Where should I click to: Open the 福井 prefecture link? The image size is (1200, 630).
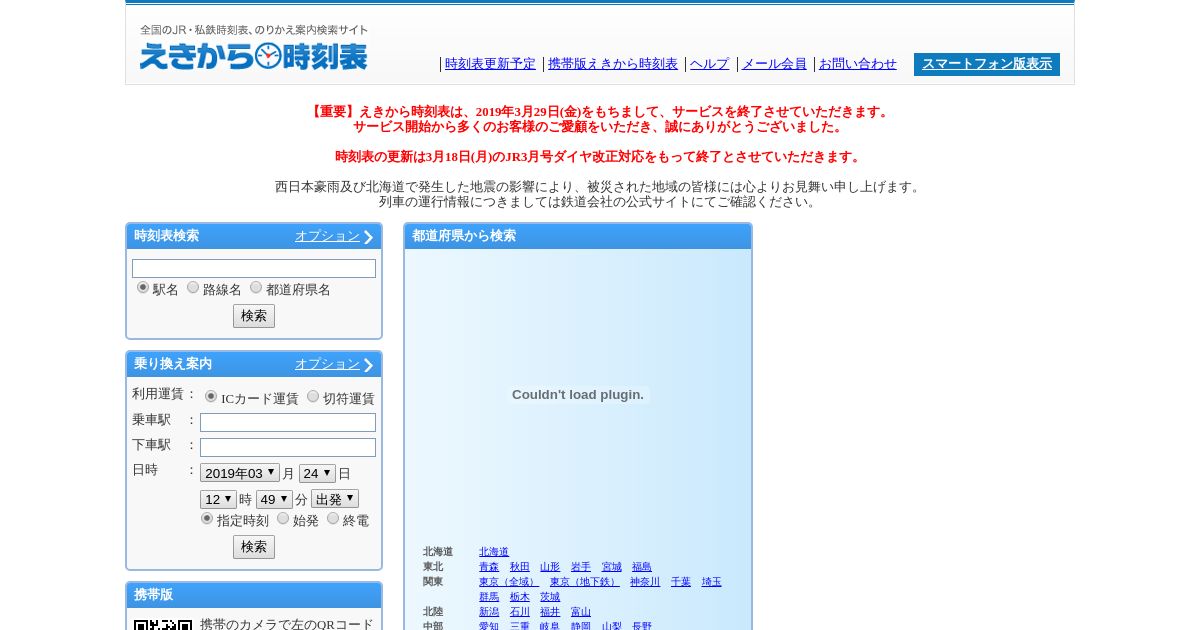coord(550,612)
